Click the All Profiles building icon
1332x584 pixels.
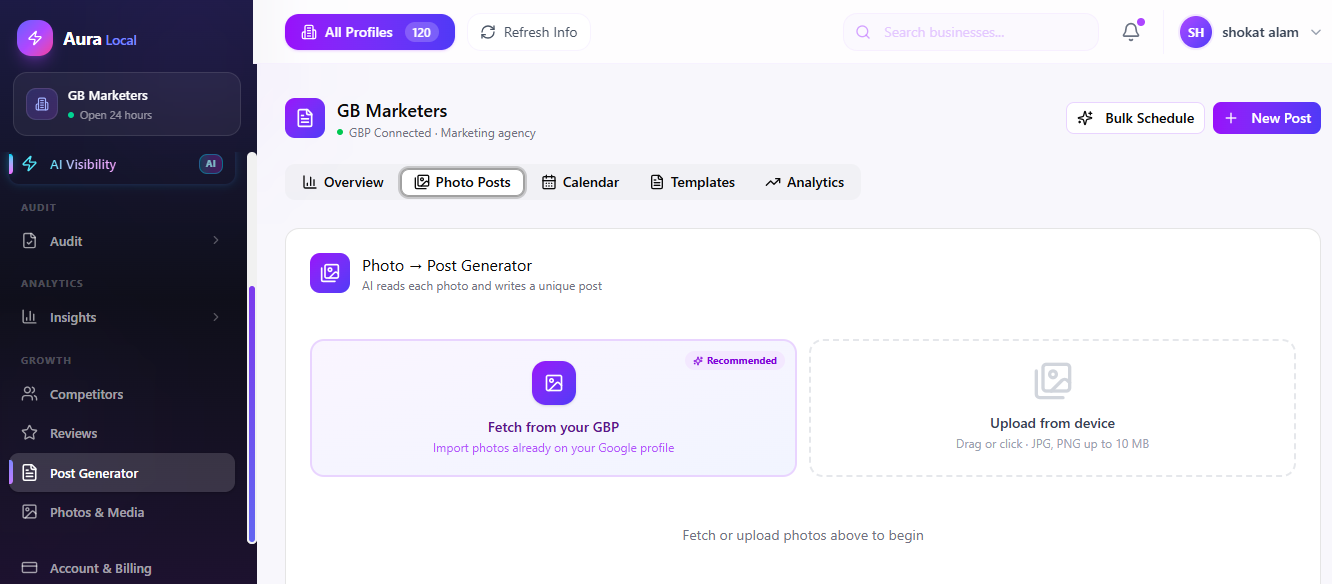(x=309, y=32)
